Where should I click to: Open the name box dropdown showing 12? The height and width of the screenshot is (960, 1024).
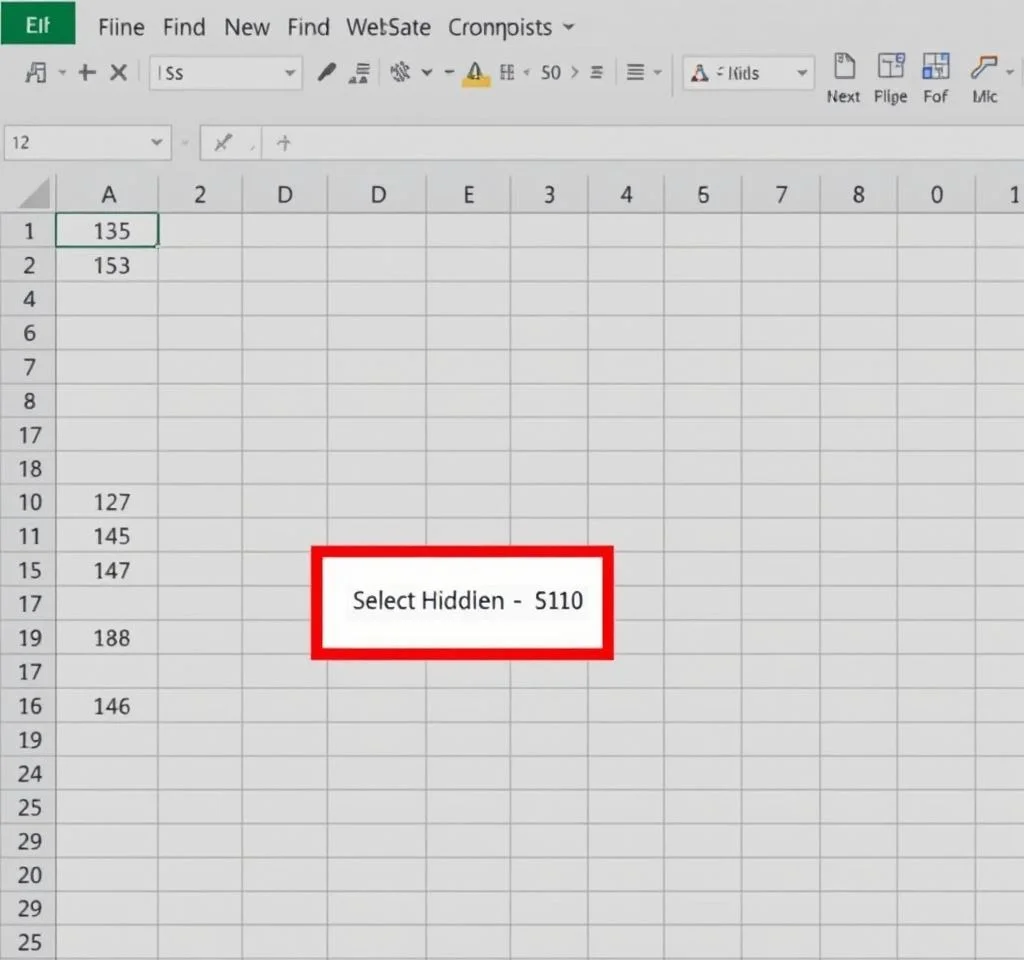tap(156, 143)
